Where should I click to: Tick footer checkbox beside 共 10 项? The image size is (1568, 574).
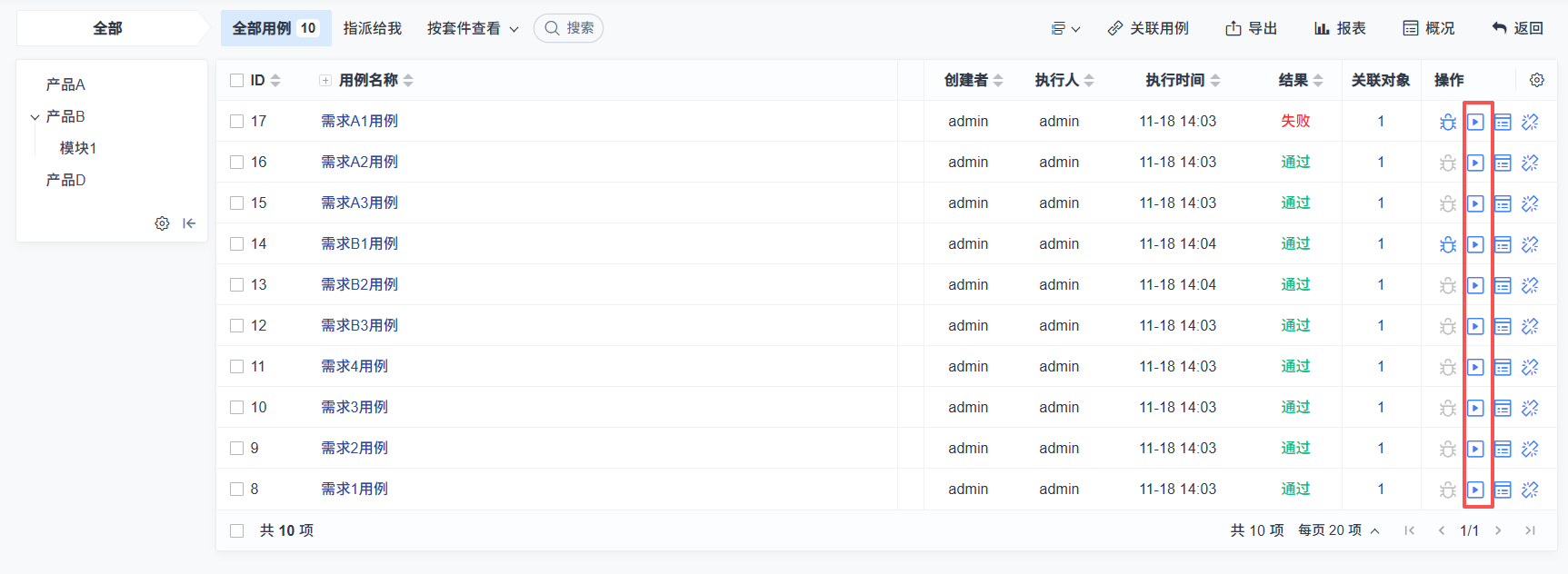(237, 530)
